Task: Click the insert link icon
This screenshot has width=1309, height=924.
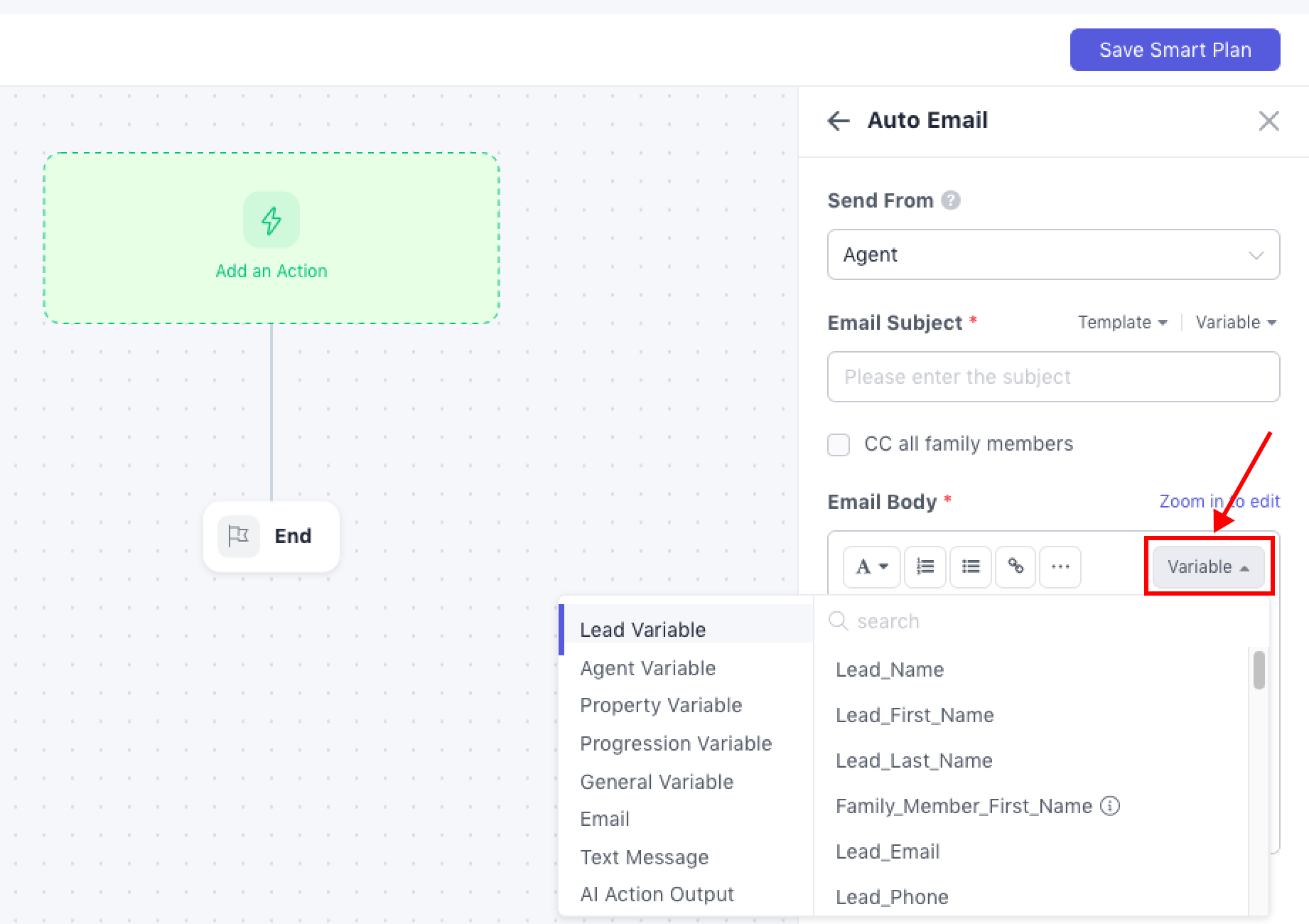Action: coord(1016,566)
